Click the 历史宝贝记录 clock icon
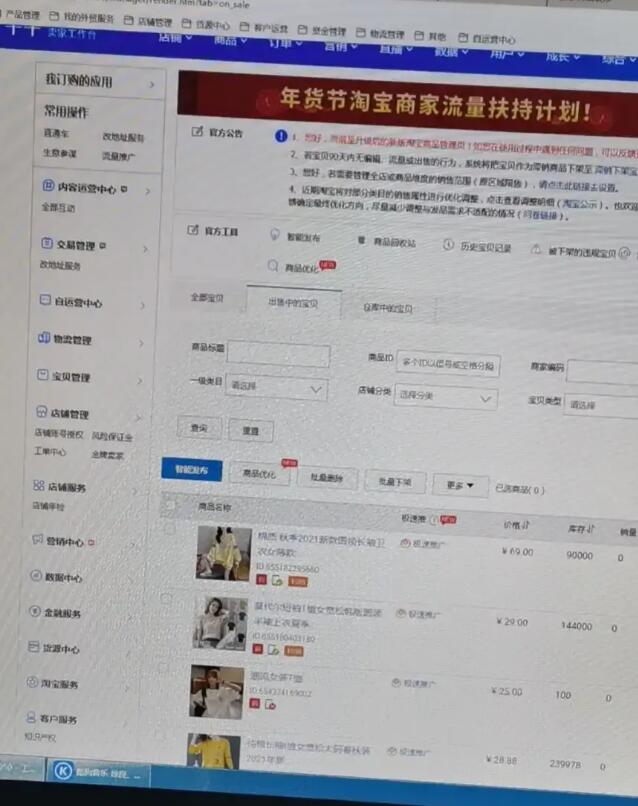Viewport: 638px width, 806px height. tap(448, 245)
